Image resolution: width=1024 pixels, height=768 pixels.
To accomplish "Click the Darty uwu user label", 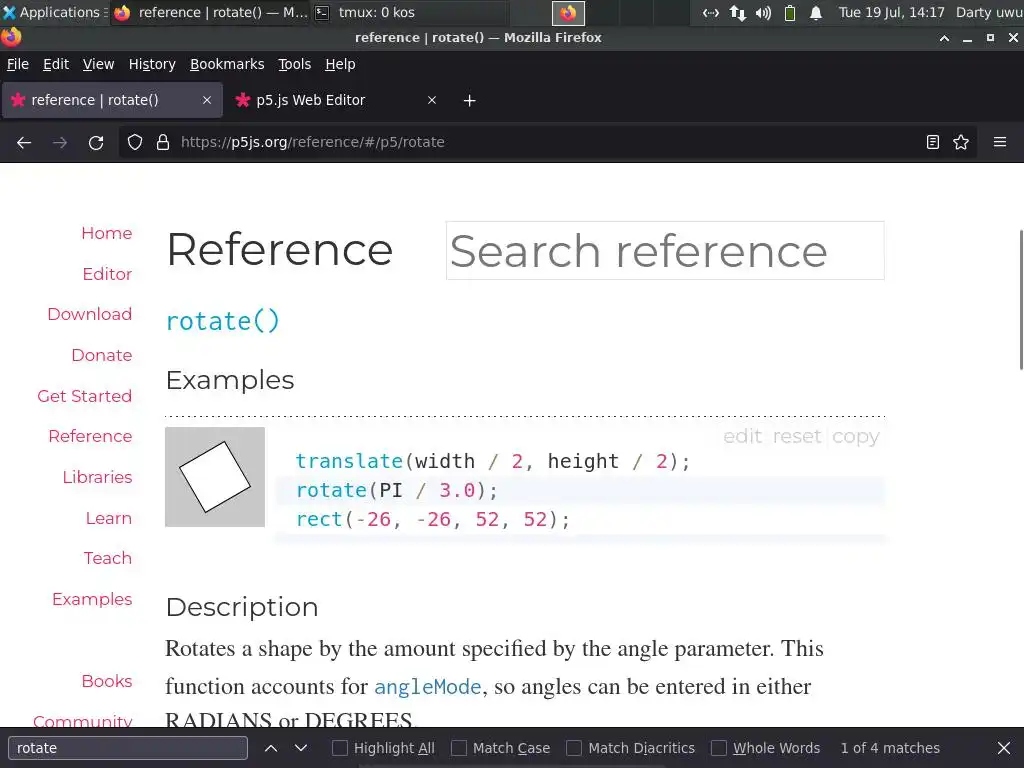I will pyautogui.click(x=989, y=12).
